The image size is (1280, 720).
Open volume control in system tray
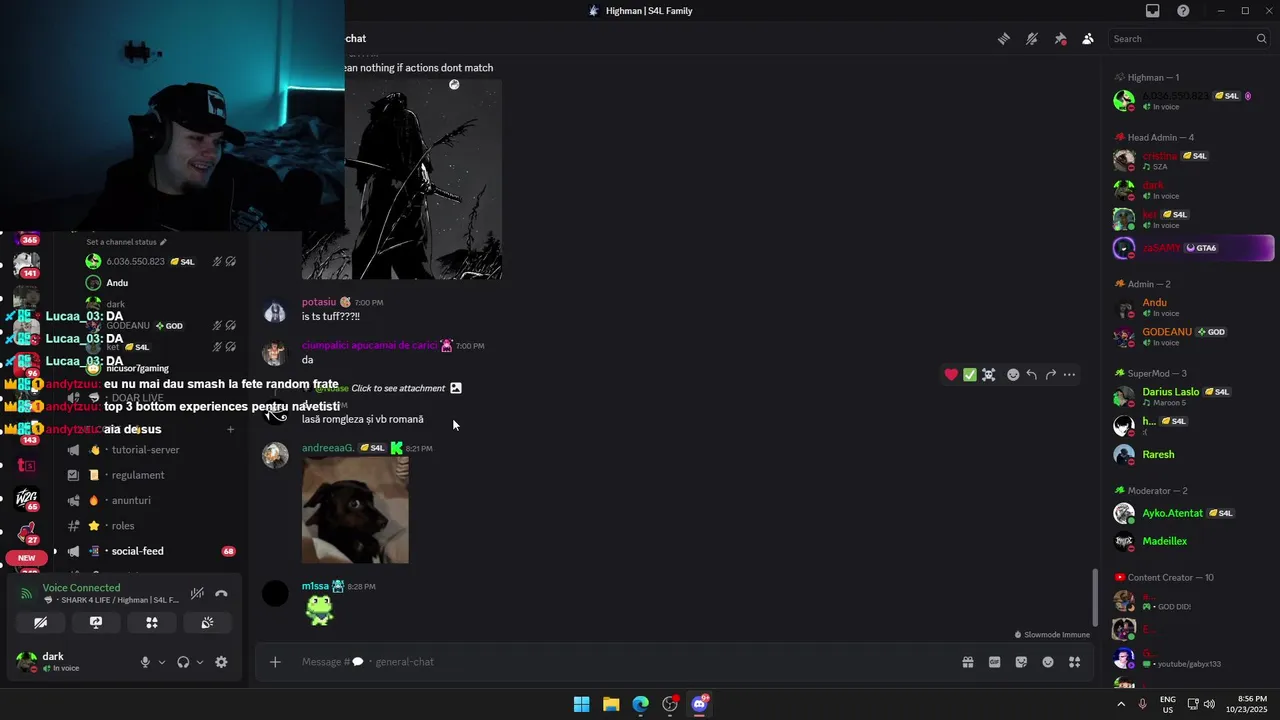(1209, 704)
